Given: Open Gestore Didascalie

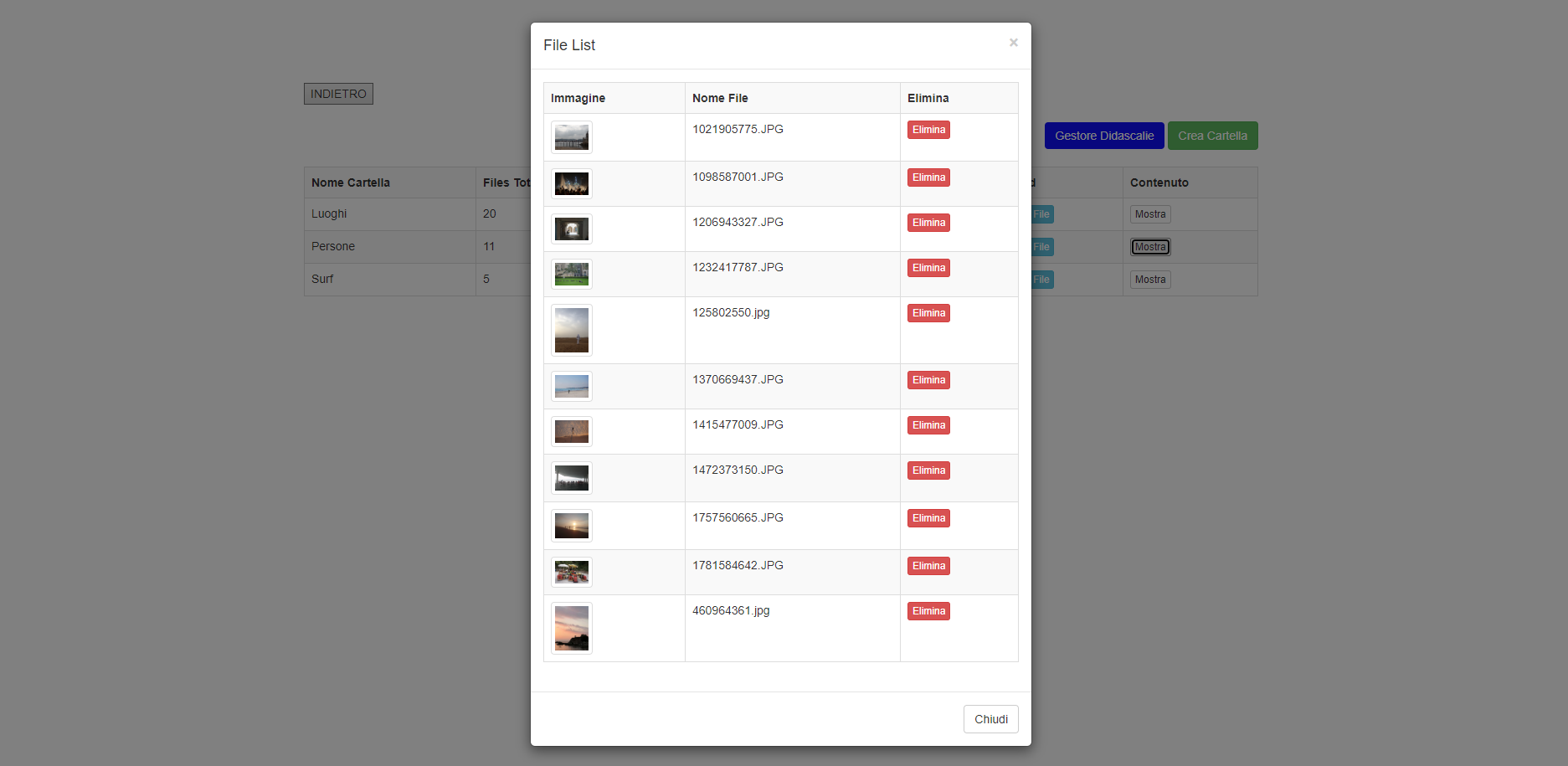Looking at the screenshot, I should pyautogui.click(x=1104, y=136).
